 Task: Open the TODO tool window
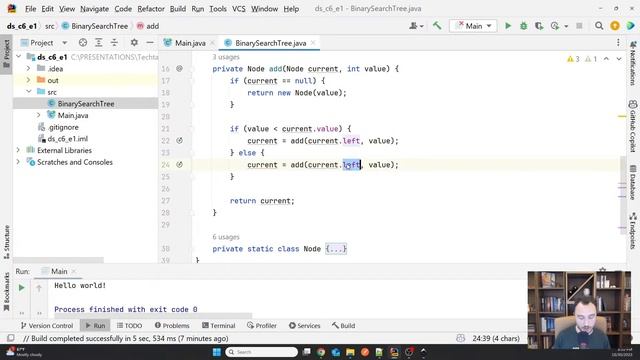pos(129,326)
